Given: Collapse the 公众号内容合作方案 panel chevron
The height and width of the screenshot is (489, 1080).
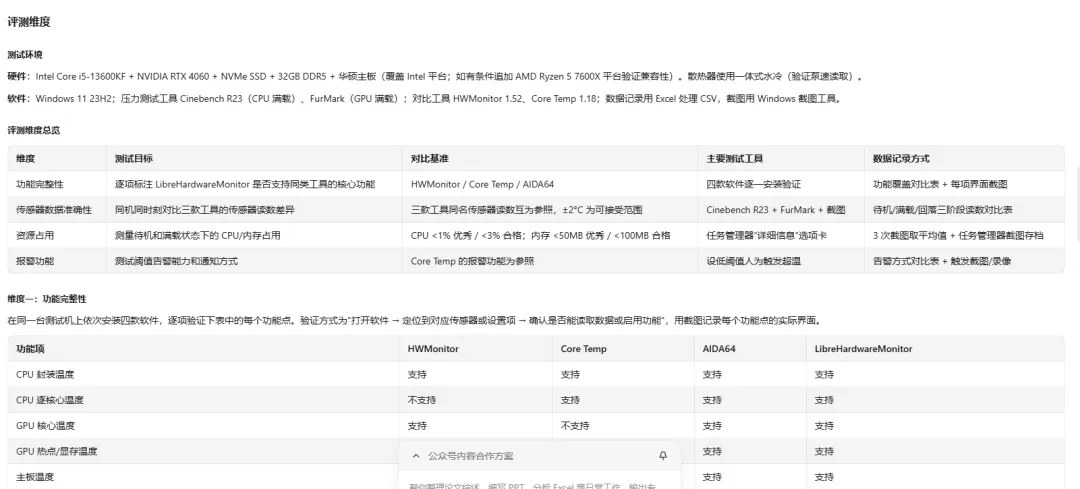Looking at the screenshot, I should pyautogui.click(x=416, y=456).
